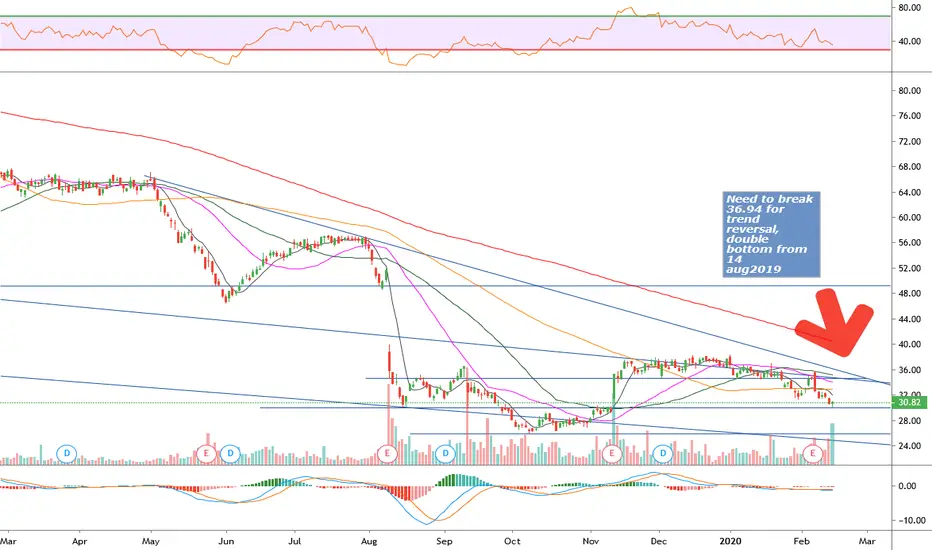Click the 52.00 price axis label
This screenshot has height=550, width=932.
point(909,268)
